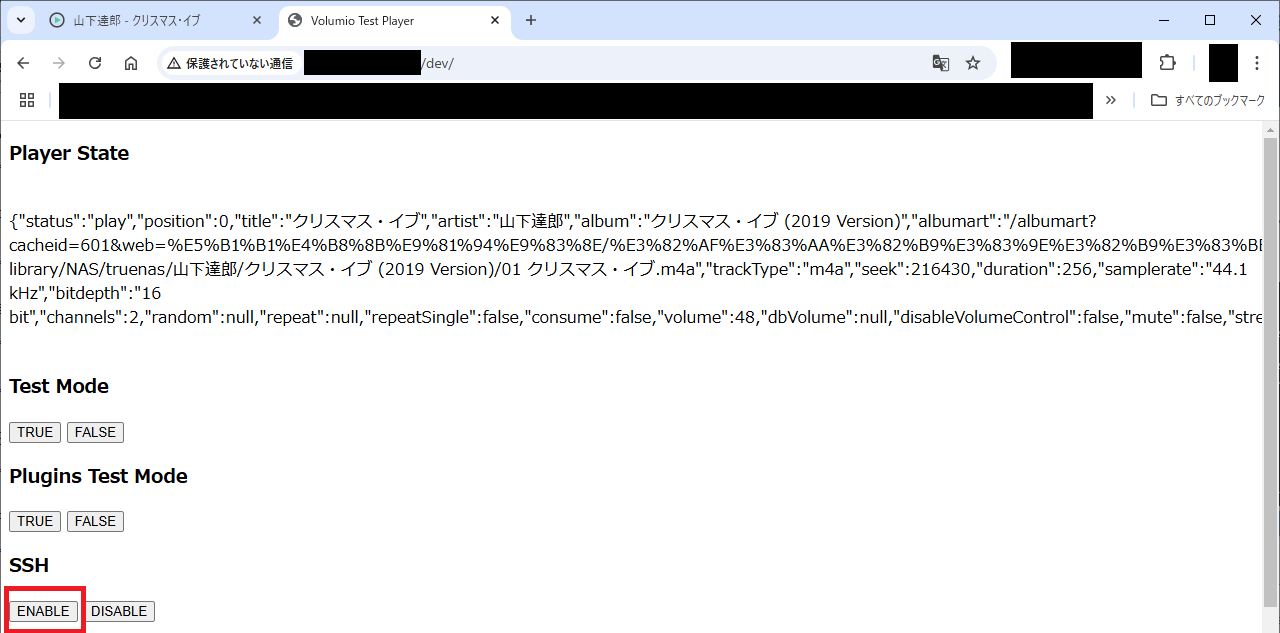Image resolution: width=1280 pixels, height=633 pixels.
Task: Open the browser home page
Action: (131, 63)
